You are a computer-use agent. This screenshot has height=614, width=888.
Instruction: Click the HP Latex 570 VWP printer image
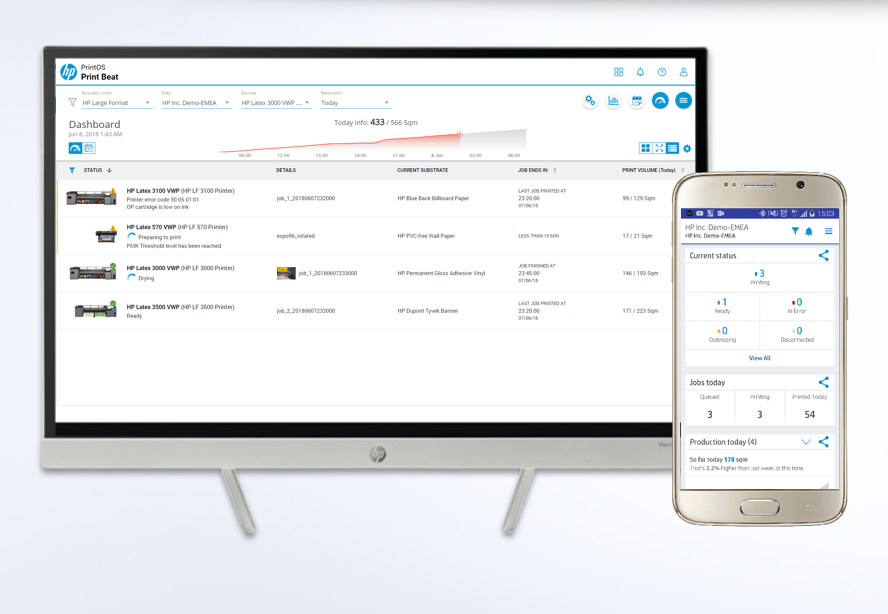pyautogui.click(x=106, y=234)
